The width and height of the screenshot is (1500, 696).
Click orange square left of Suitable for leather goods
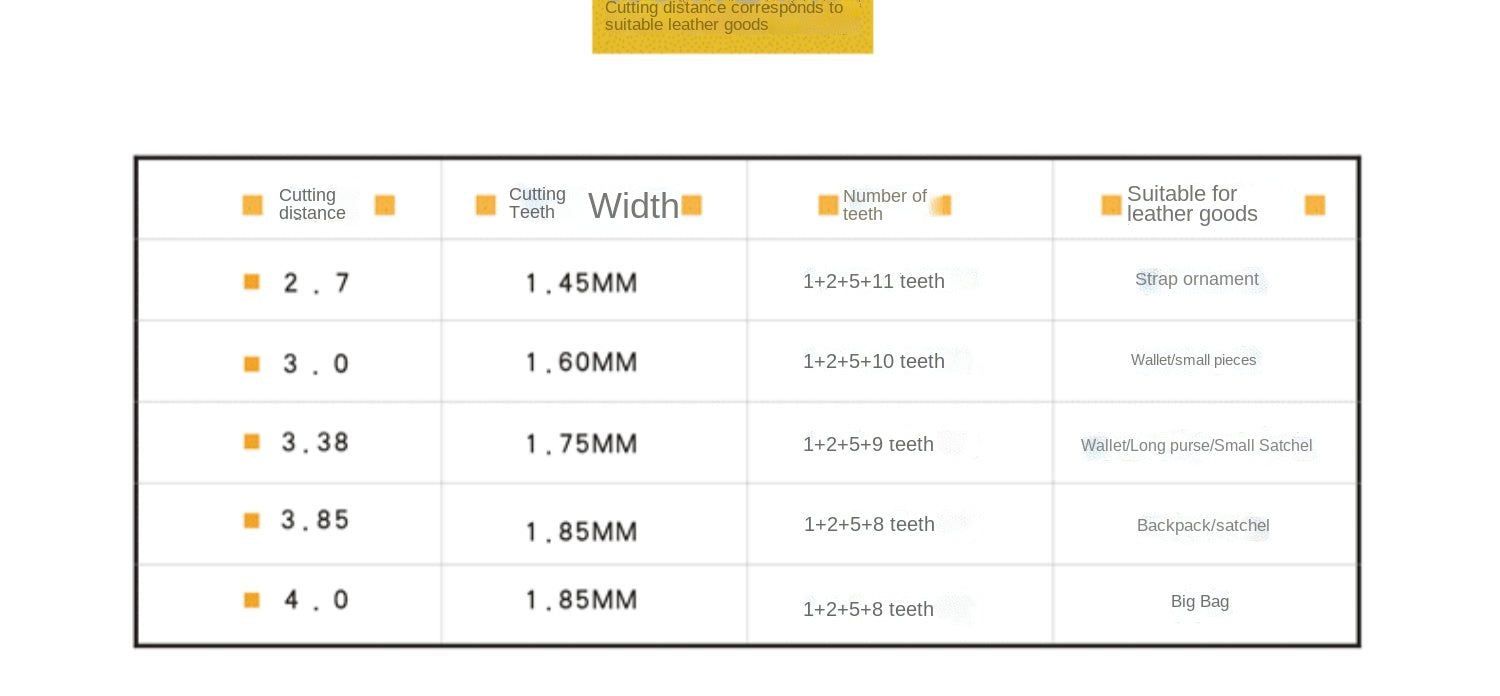tap(1111, 205)
